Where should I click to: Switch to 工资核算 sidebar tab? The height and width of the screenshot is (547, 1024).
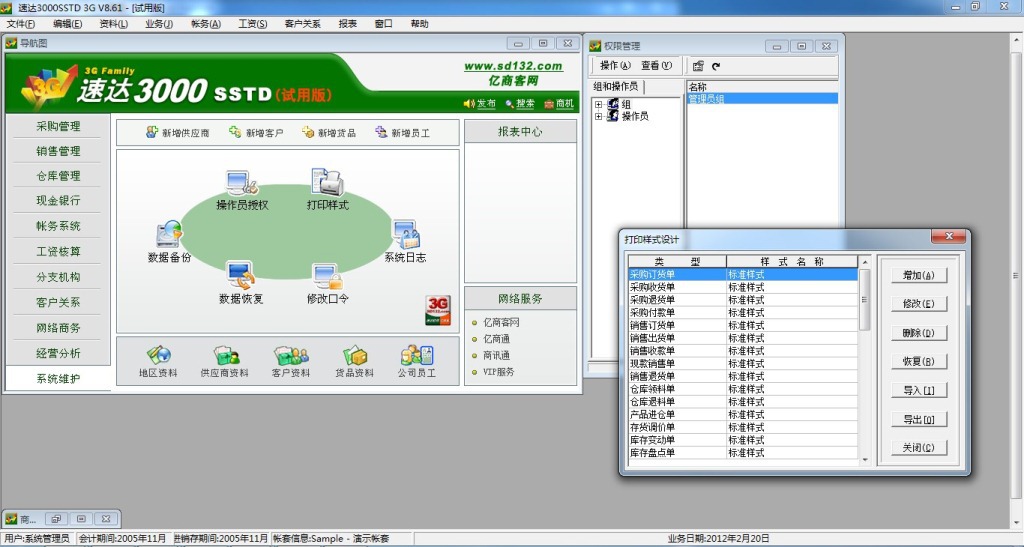click(x=58, y=251)
